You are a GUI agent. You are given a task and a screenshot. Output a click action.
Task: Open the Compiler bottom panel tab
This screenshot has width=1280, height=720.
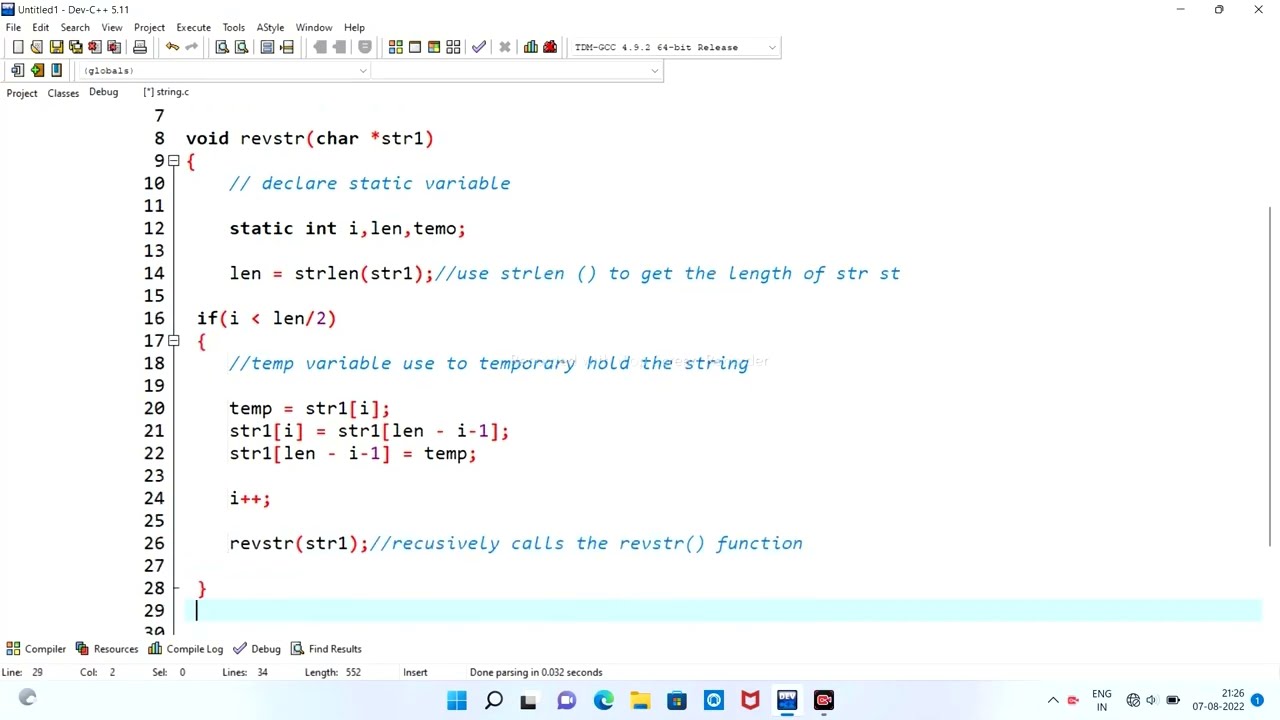coord(35,649)
